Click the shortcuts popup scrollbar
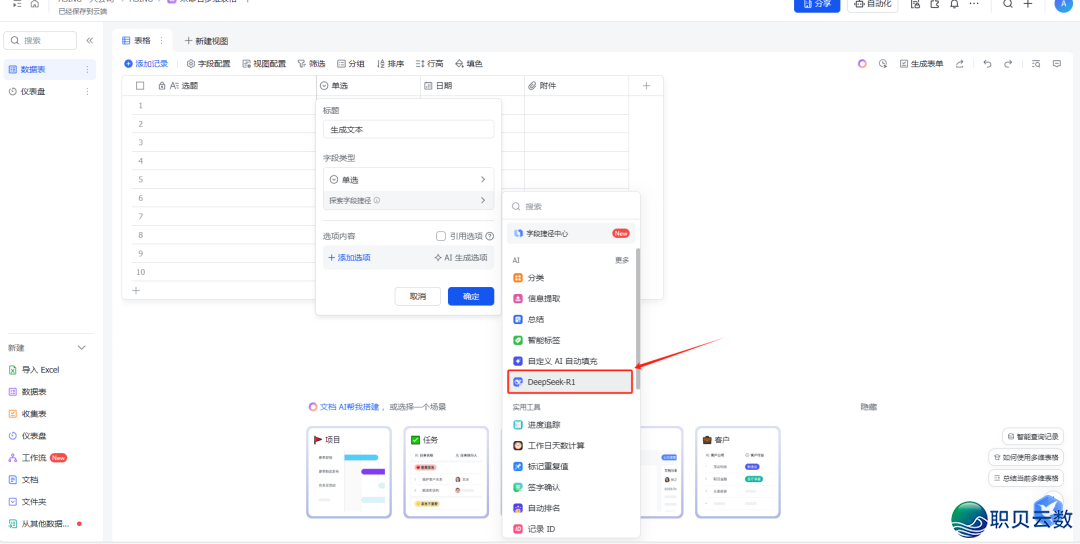Viewport: 1080px width, 544px height. [638, 319]
